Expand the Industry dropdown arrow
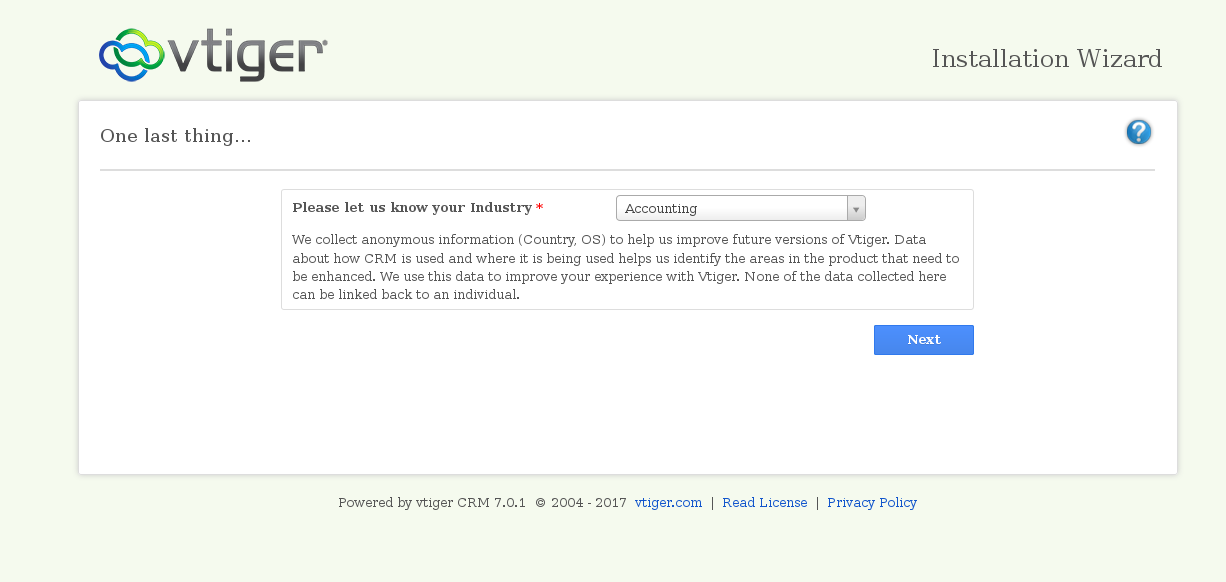The width and height of the screenshot is (1226, 582). point(856,208)
